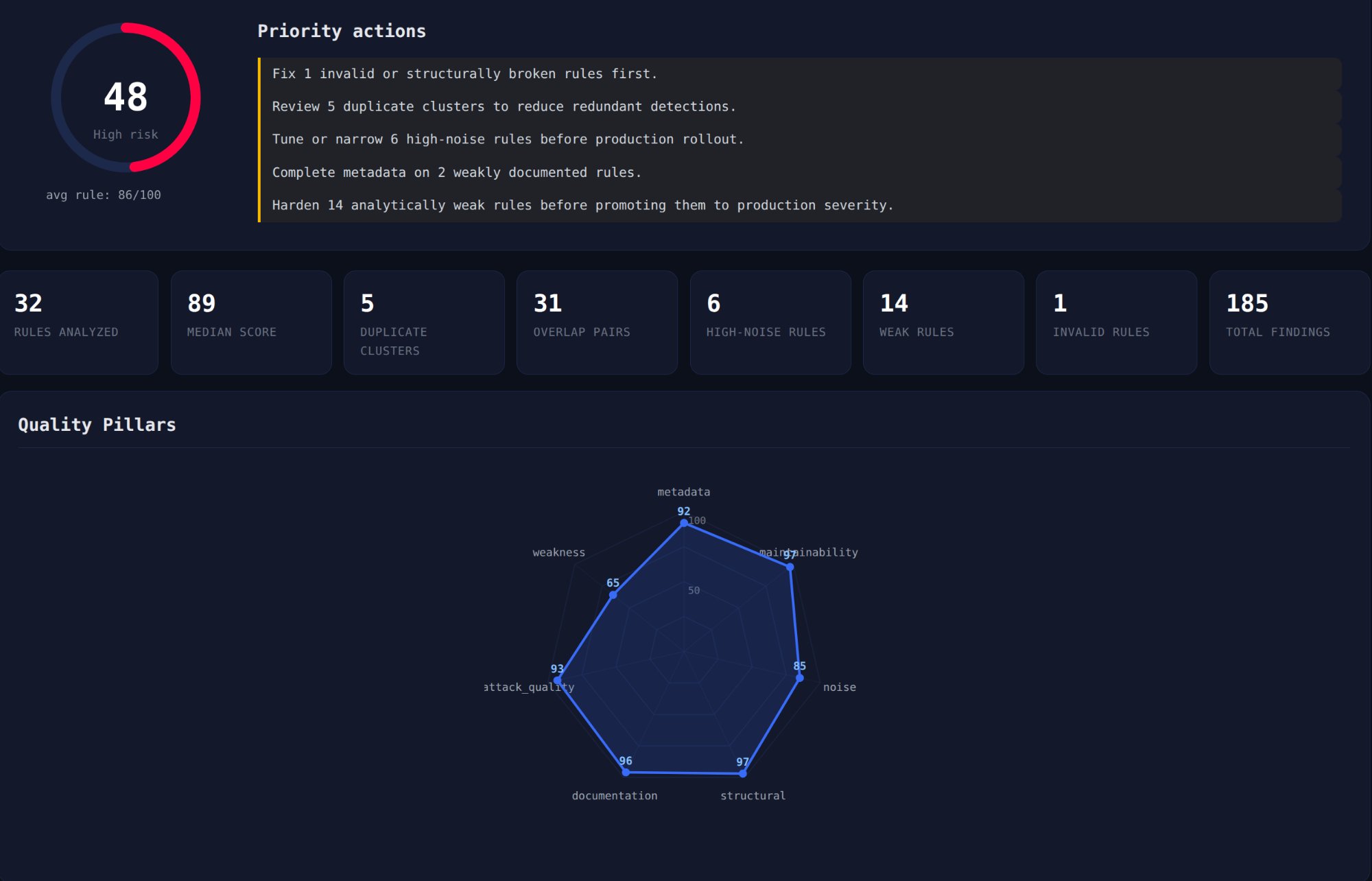Select the INVALID RULES stat card
This screenshot has width=1372, height=881.
point(1116,321)
